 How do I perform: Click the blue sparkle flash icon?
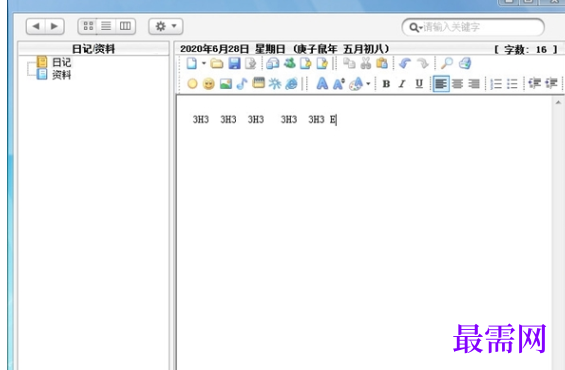275,84
